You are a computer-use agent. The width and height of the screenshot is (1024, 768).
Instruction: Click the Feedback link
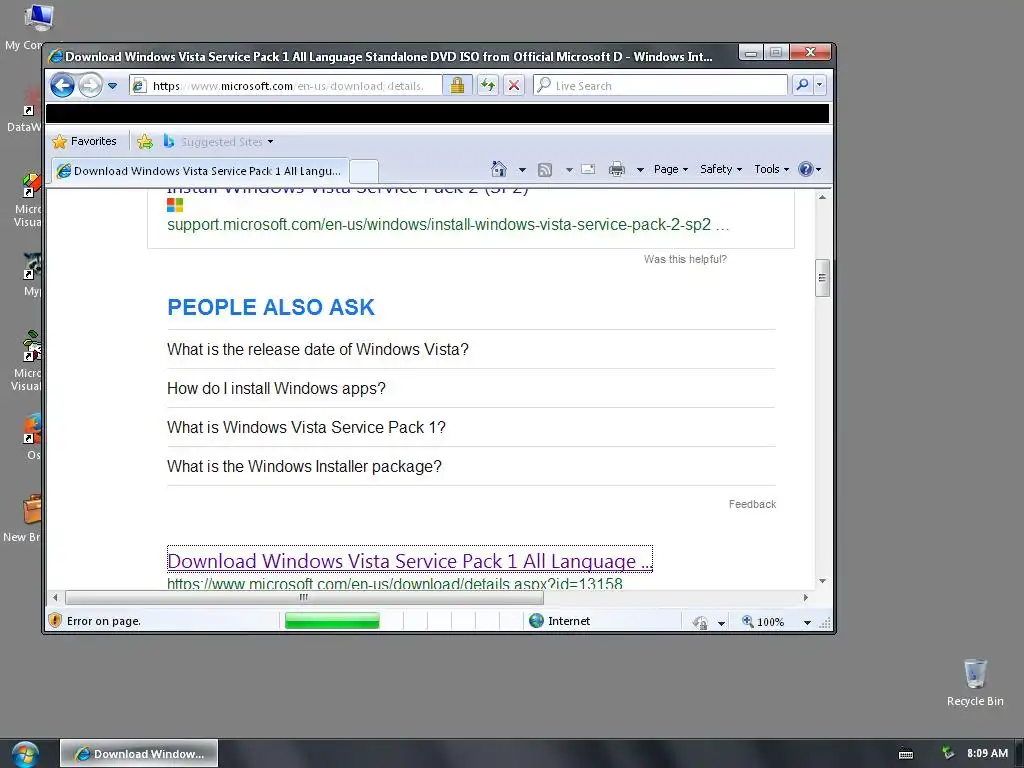point(752,504)
